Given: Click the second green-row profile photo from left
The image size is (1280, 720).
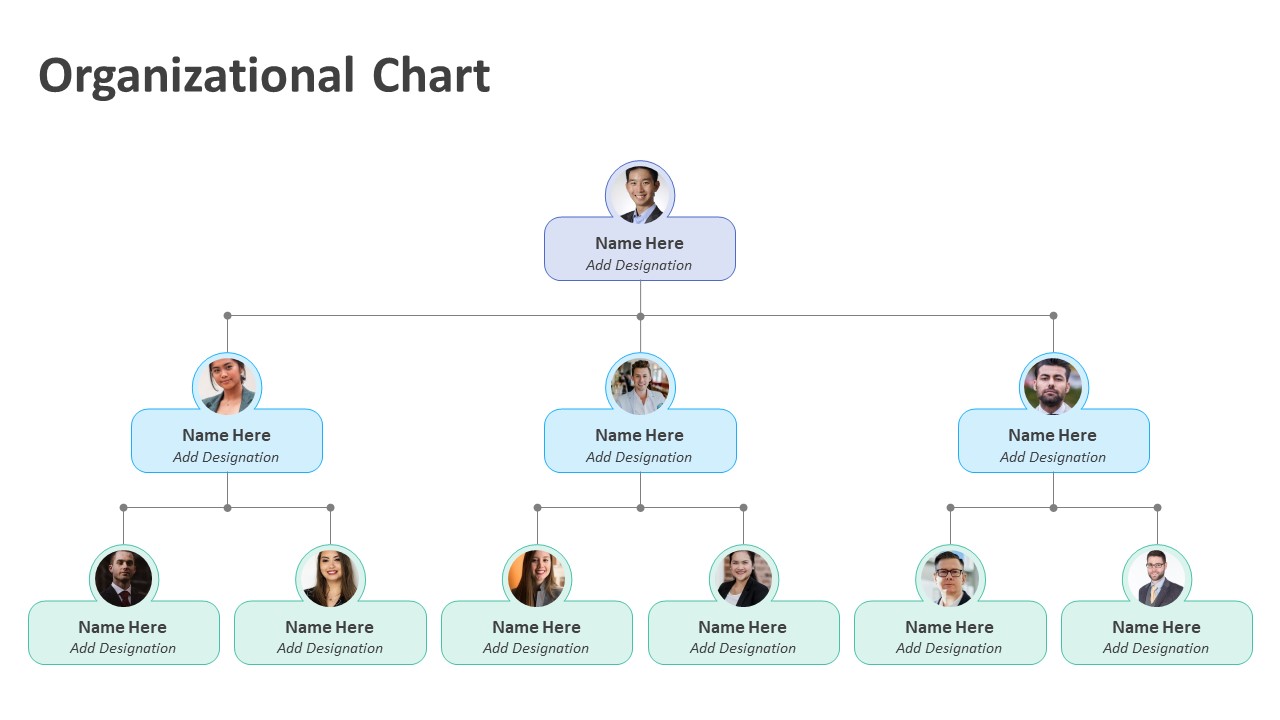Looking at the screenshot, I should [330, 578].
